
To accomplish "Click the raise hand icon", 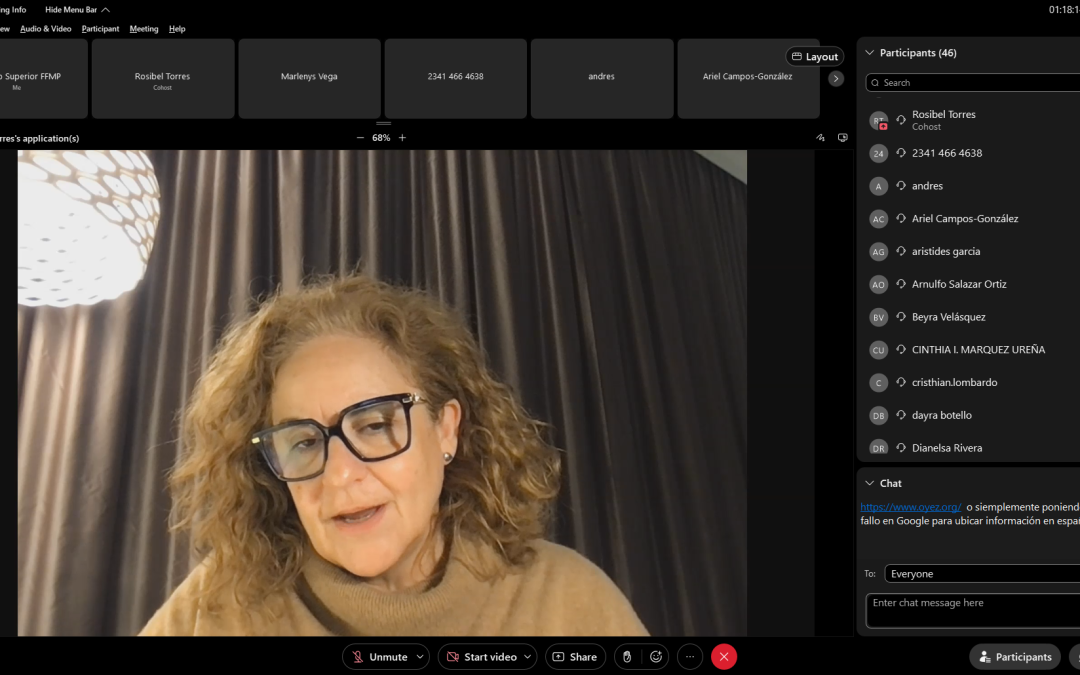I will click(x=627, y=657).
